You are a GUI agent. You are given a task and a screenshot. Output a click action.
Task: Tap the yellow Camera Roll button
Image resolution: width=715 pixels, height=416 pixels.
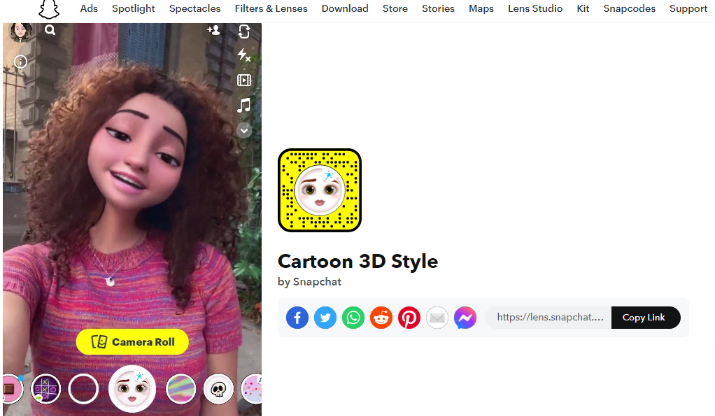[132, 342]
